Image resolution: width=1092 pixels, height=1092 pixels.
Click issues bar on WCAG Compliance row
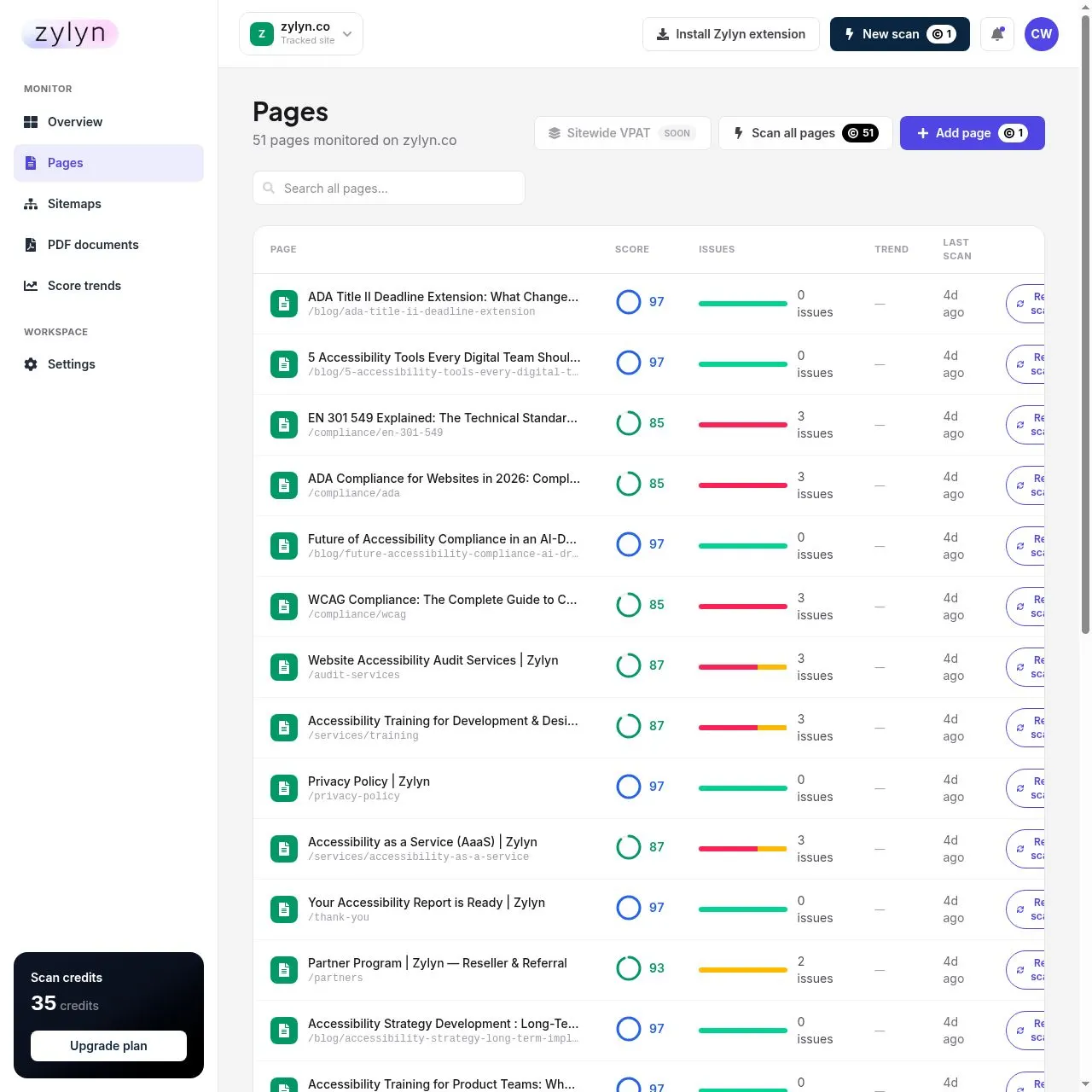click(742, 607)
